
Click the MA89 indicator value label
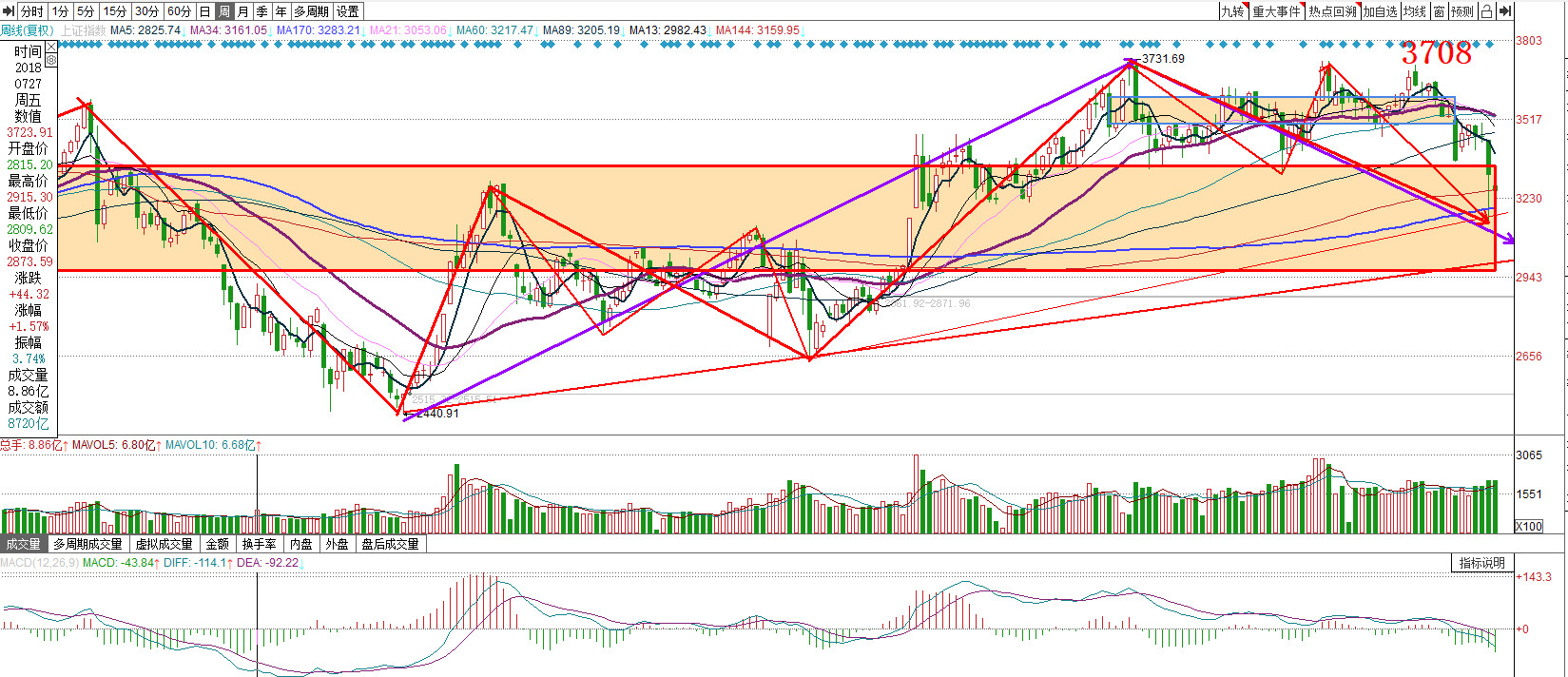coord(582,30)
